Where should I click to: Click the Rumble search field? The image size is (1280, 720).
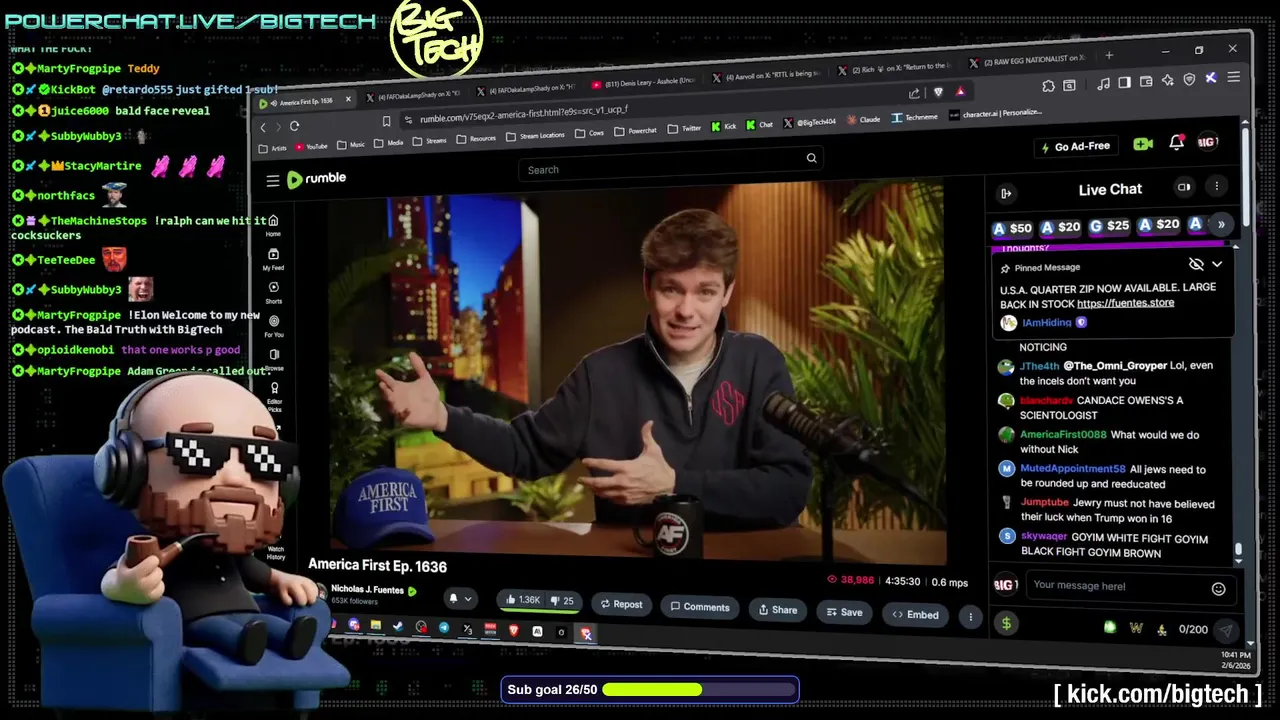coord(670,164)
